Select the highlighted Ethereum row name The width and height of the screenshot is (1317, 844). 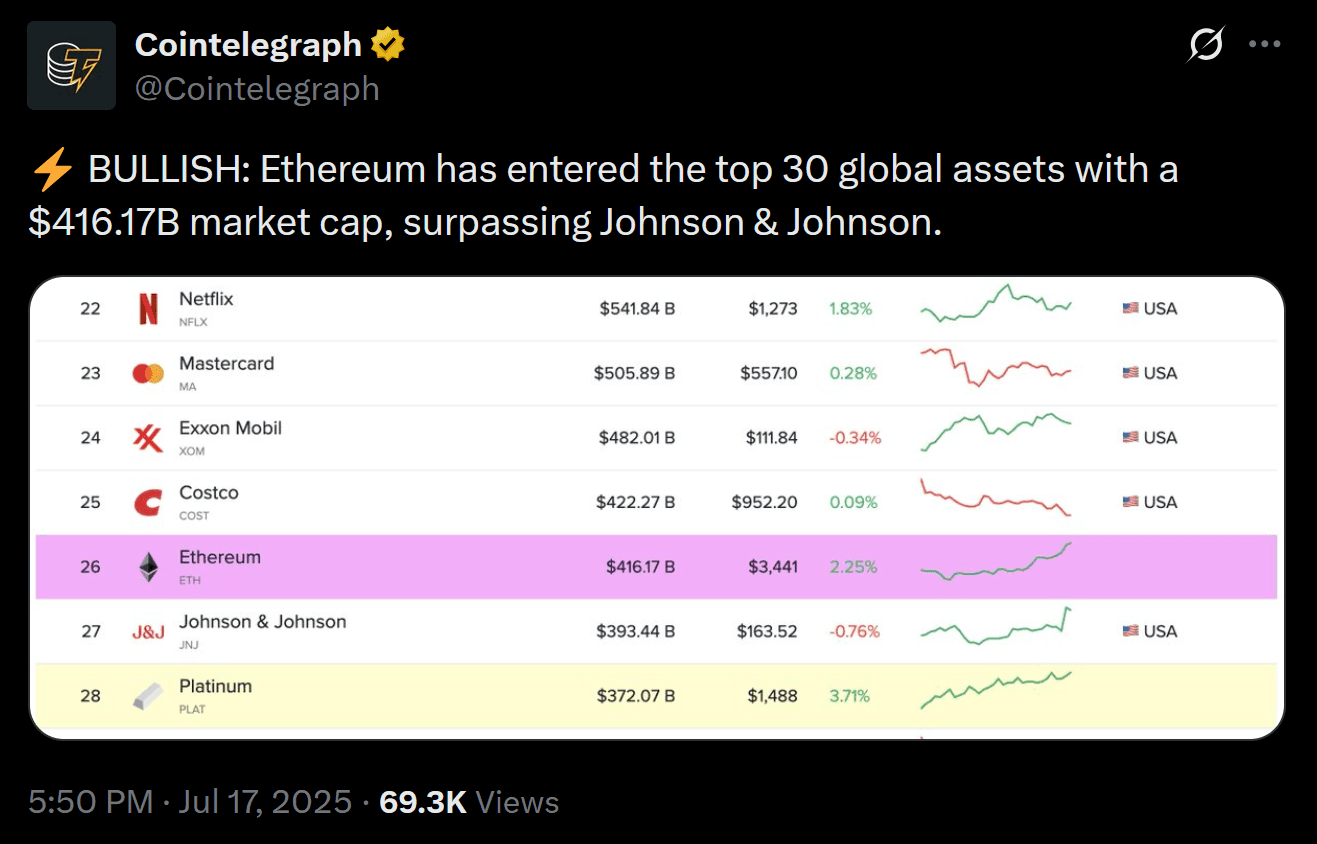(x=220, y=557)
